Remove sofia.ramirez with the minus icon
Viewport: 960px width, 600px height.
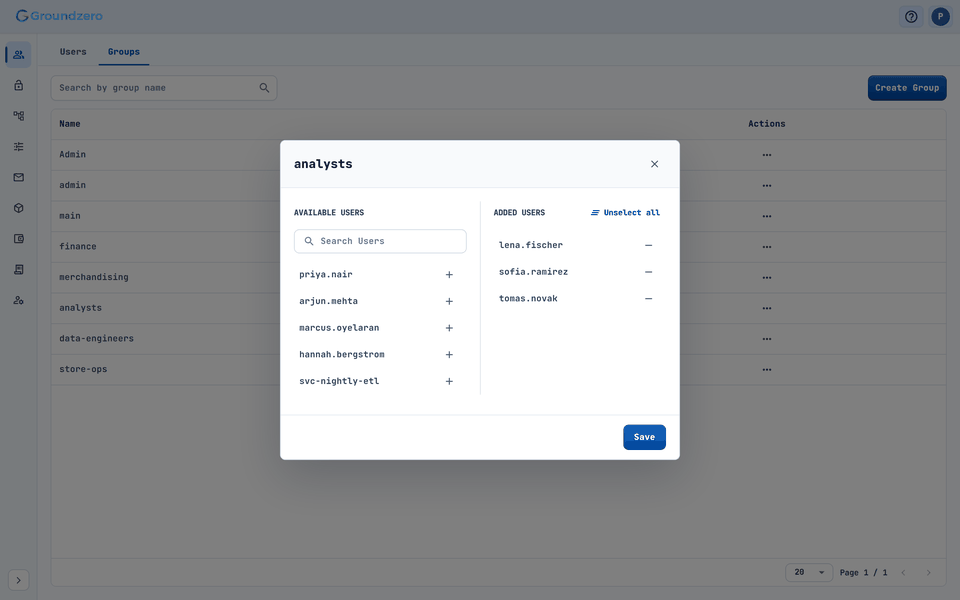tap(648, 272)
